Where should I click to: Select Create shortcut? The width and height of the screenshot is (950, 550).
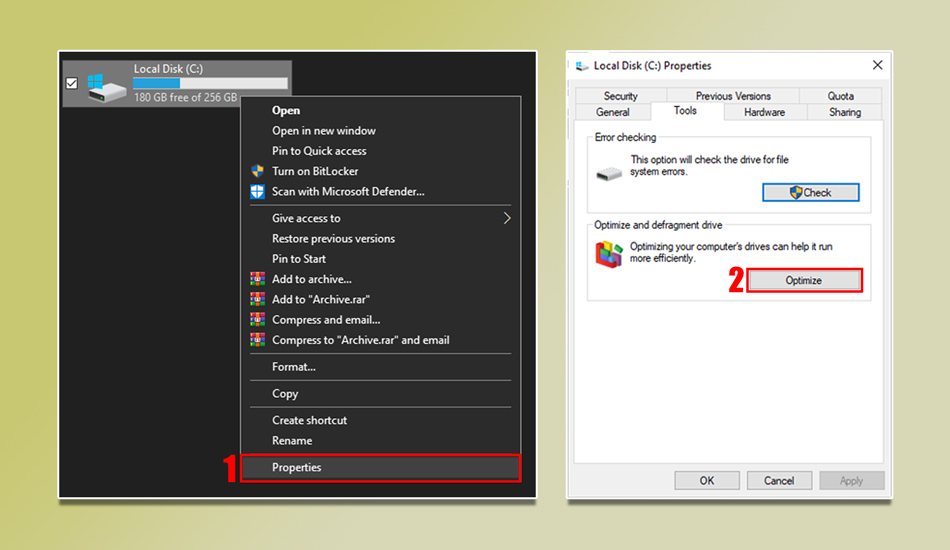310,420
